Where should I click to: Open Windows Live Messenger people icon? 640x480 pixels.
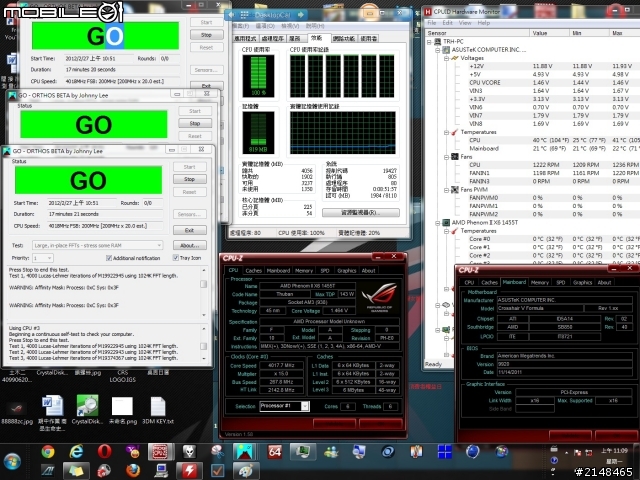tap(331, 452)
